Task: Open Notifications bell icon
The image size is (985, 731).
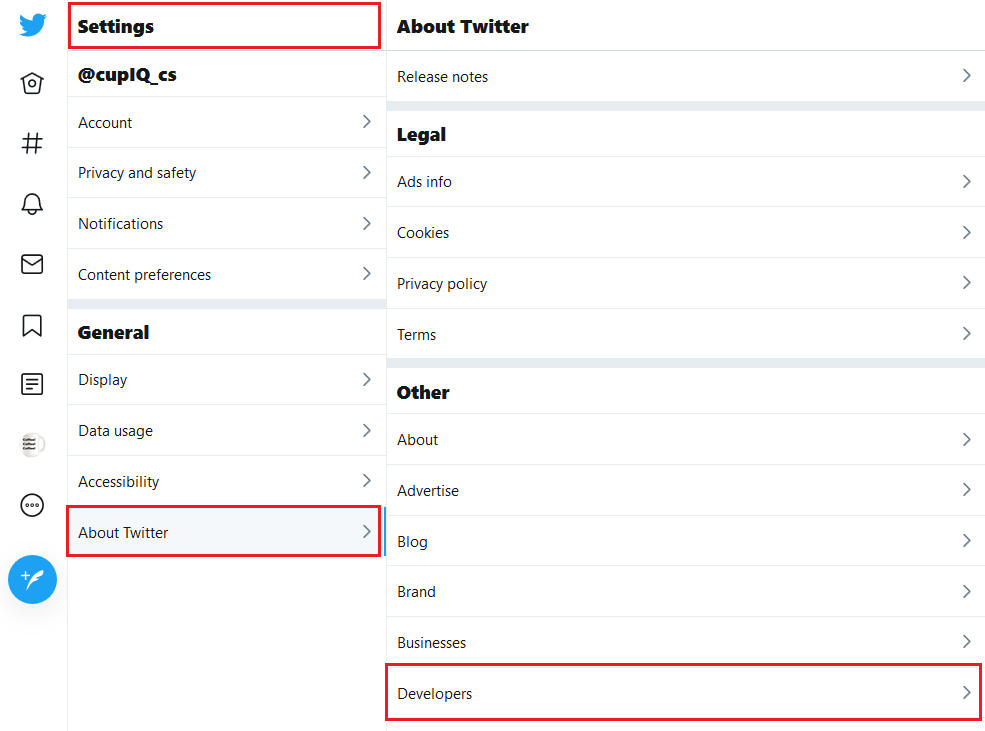Action: pyautogui.click(x=32, y=203)
